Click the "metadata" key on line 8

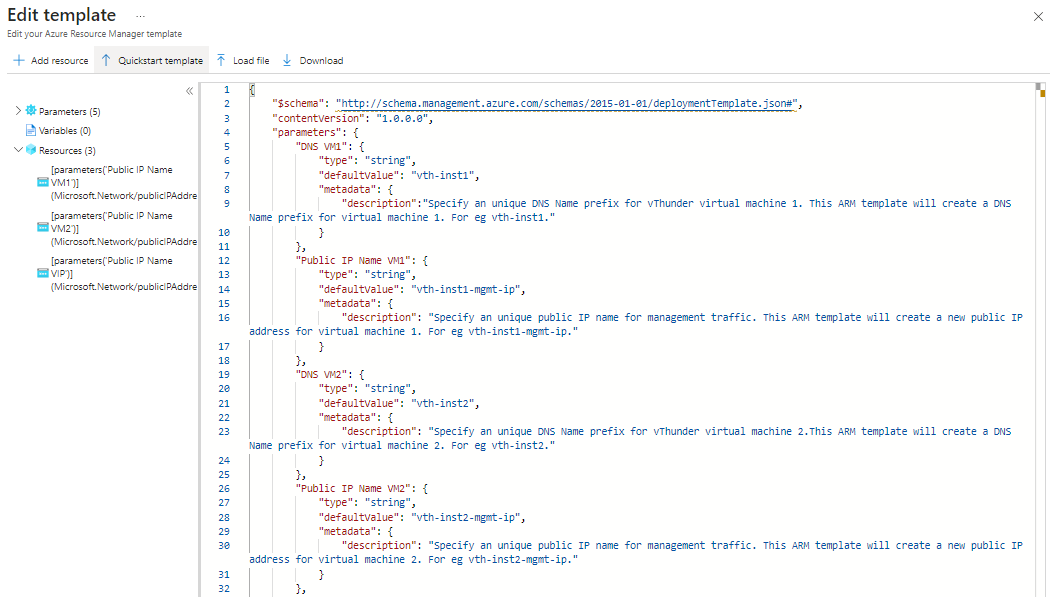click(x=347, y=189)
